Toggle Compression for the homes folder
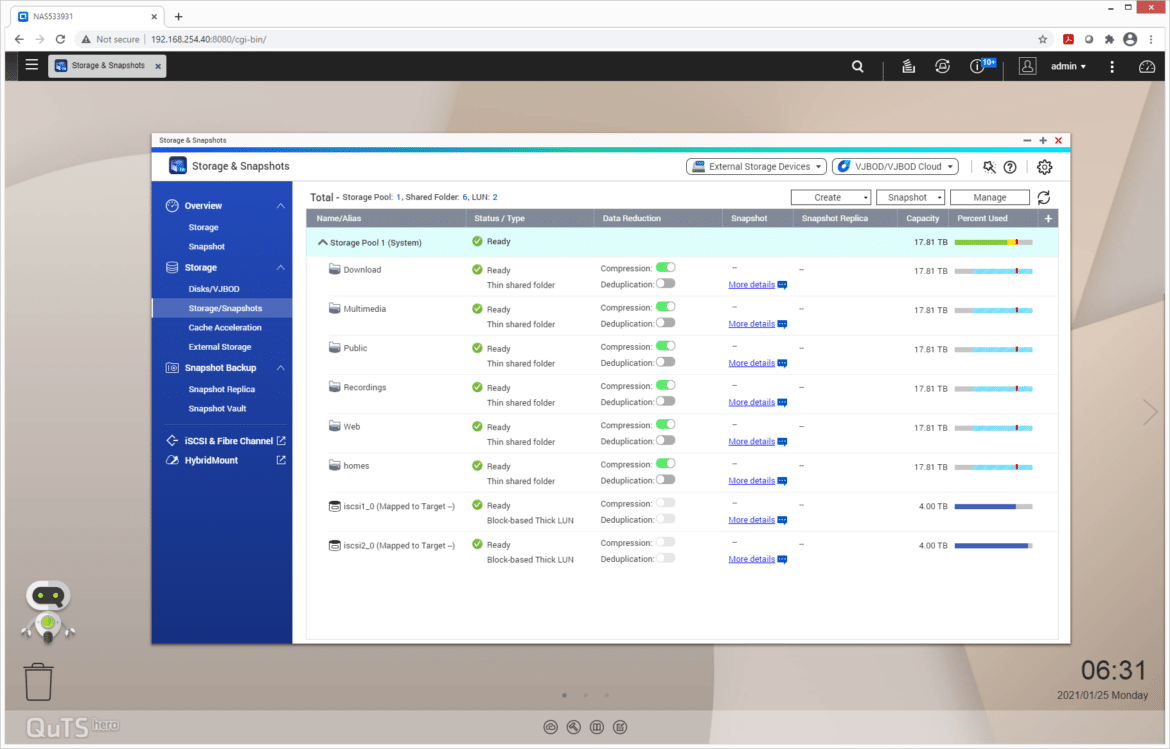Image resolution: width=1170 pixels, height=749 pixels. point(666,464)
